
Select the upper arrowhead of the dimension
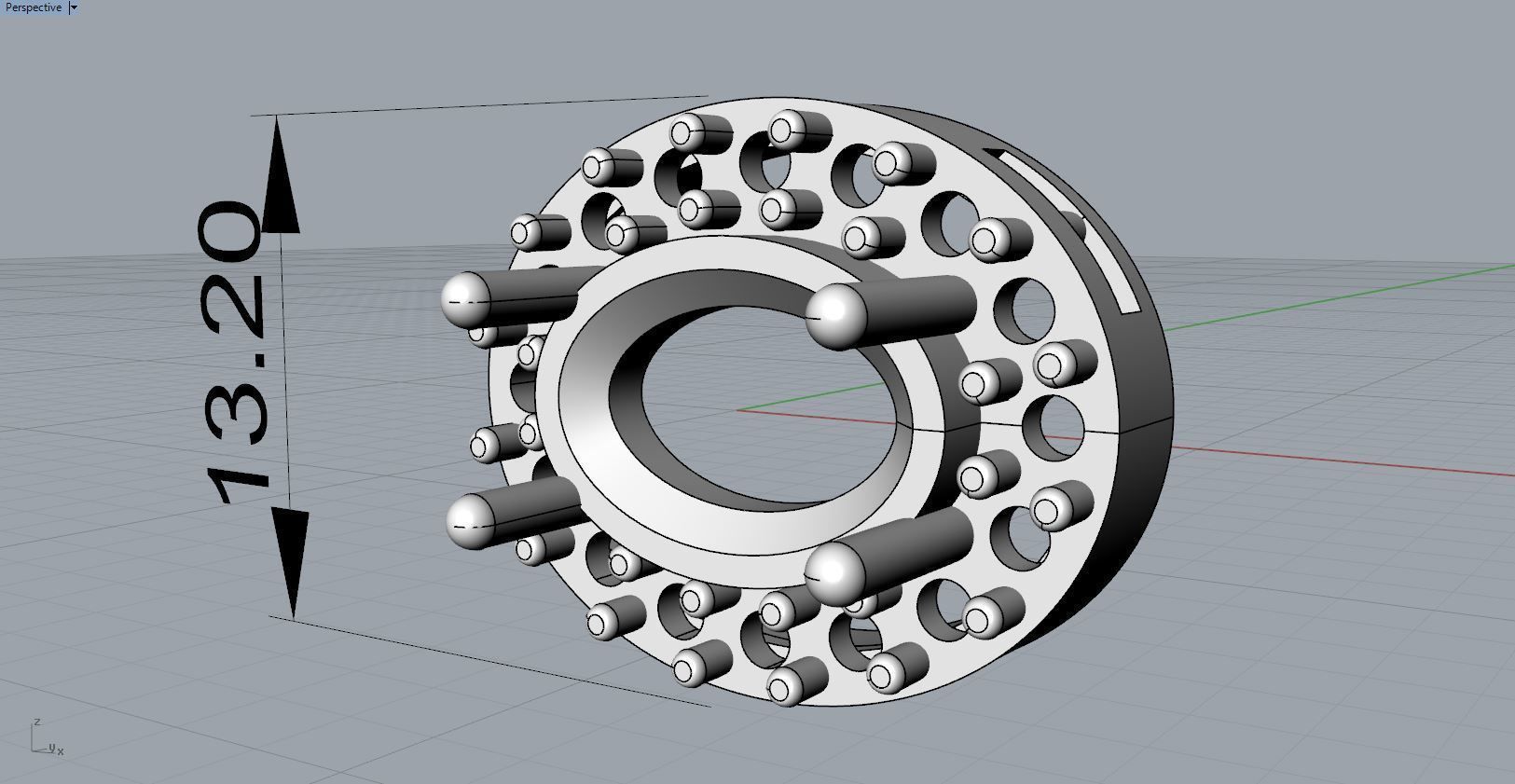tap(281, 174)
